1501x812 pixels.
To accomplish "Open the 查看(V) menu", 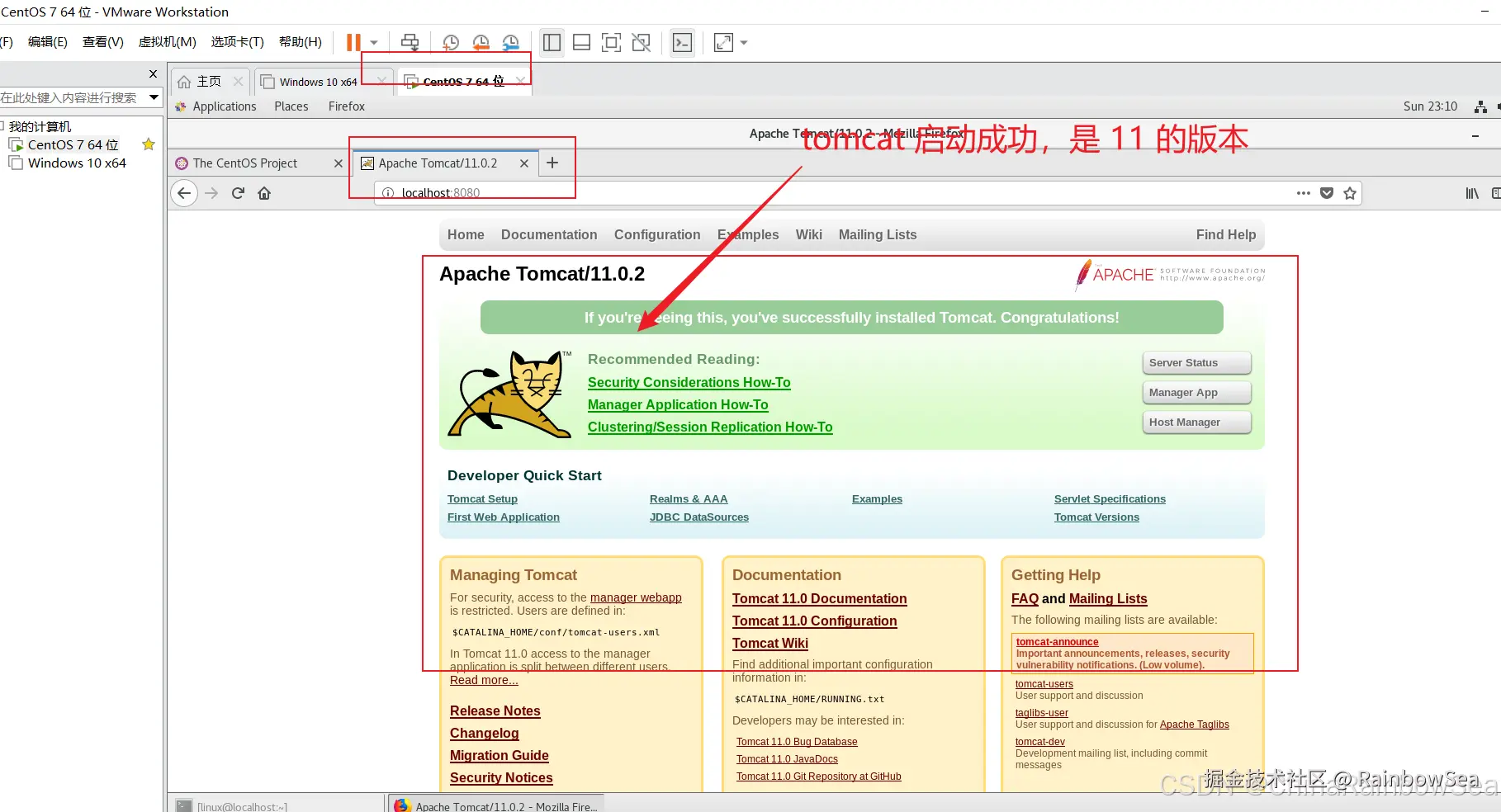I will click(103, 42).
